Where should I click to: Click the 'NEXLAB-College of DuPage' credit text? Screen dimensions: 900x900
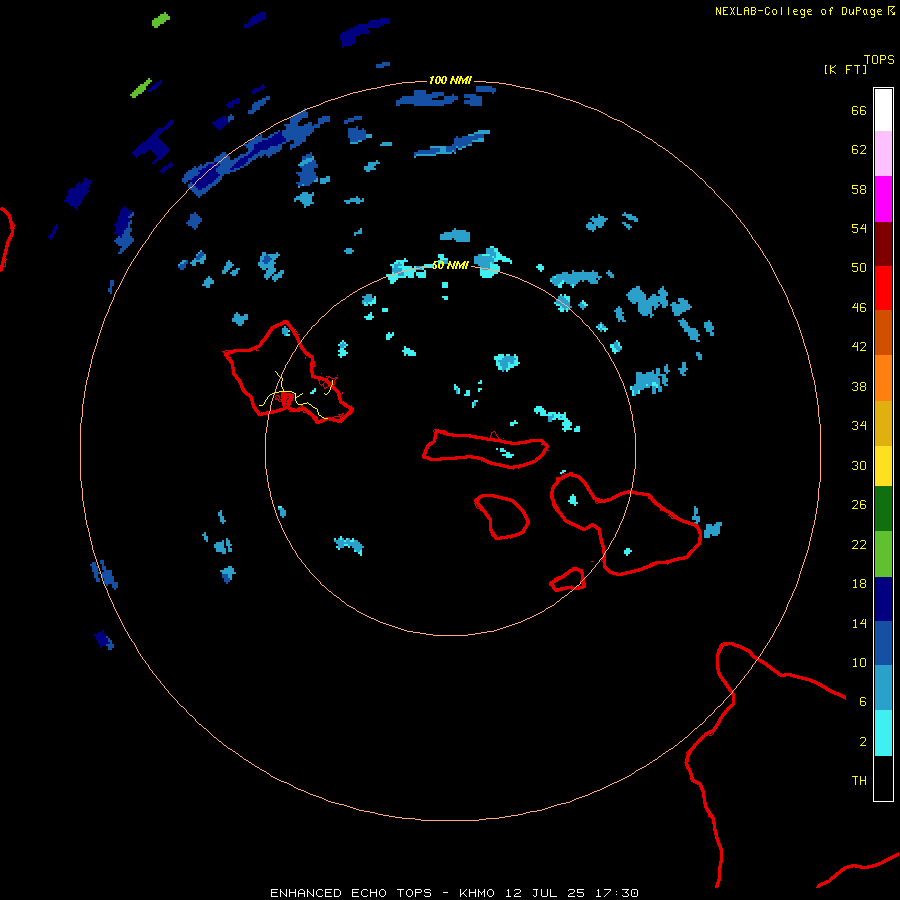(x=798, y=11)
